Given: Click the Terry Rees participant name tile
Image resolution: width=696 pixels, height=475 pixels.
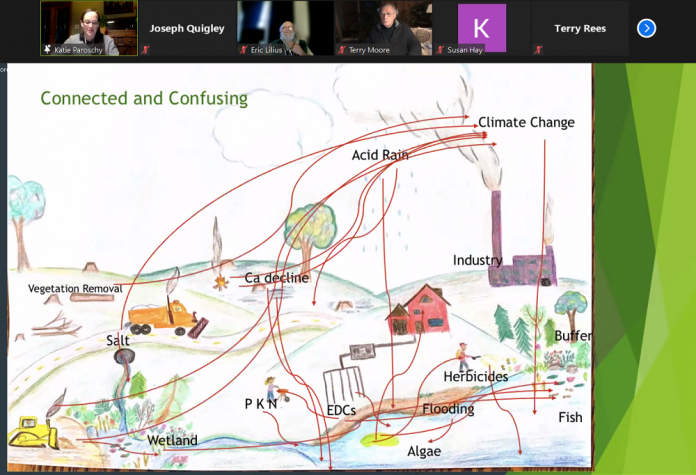Looking at the screenshot, I should tap(579, 28).
